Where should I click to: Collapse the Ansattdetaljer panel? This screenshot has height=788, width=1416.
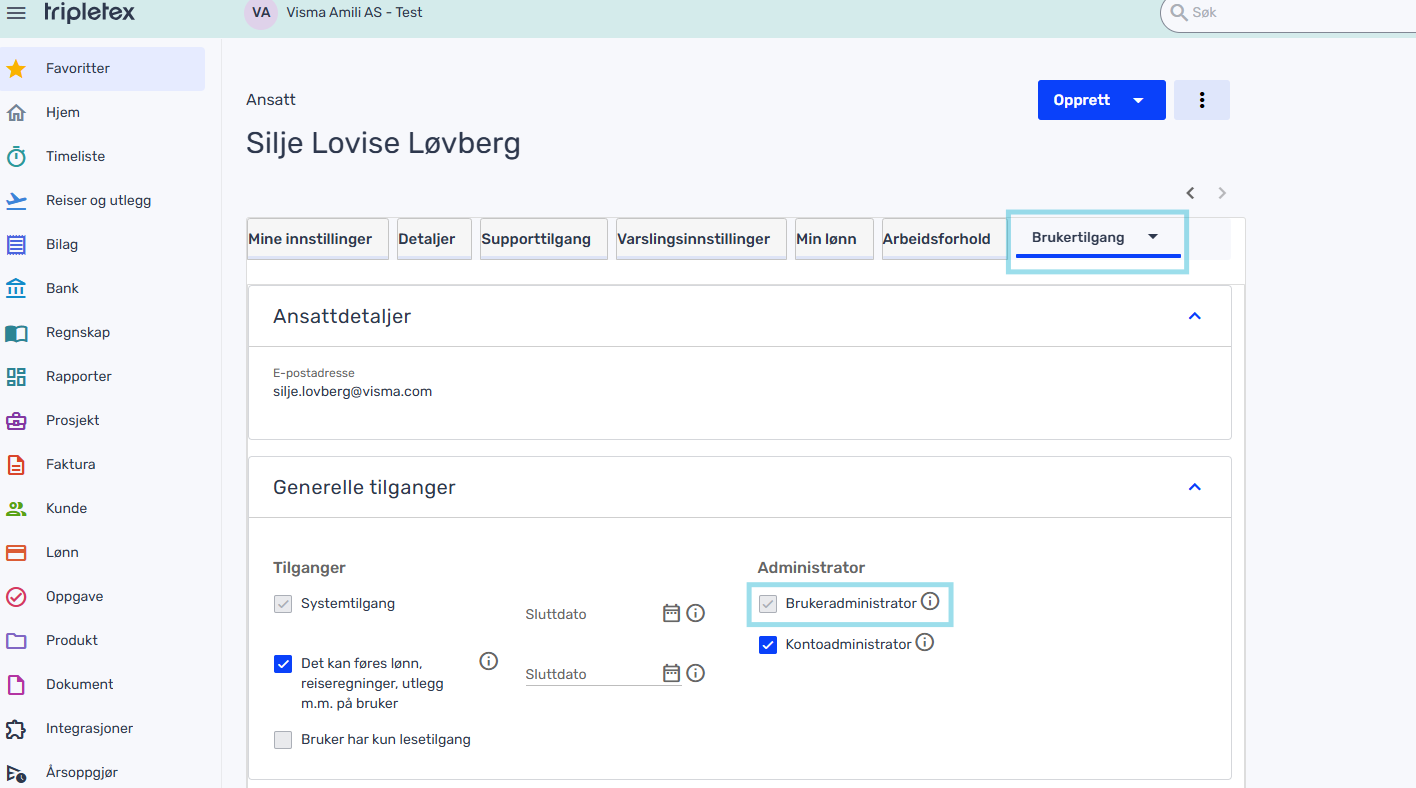pyautogui.click(x=1194, y=315)
